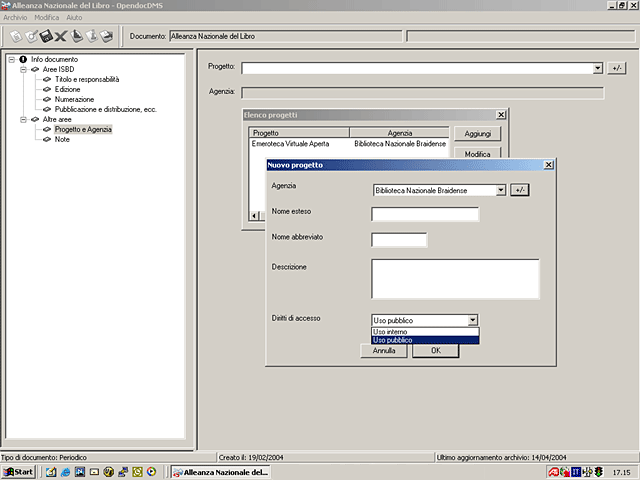This screenshot has height=480, width=640.
Task: Select Titolo e responsabilità tree item
Action: (x=87, y=80)
